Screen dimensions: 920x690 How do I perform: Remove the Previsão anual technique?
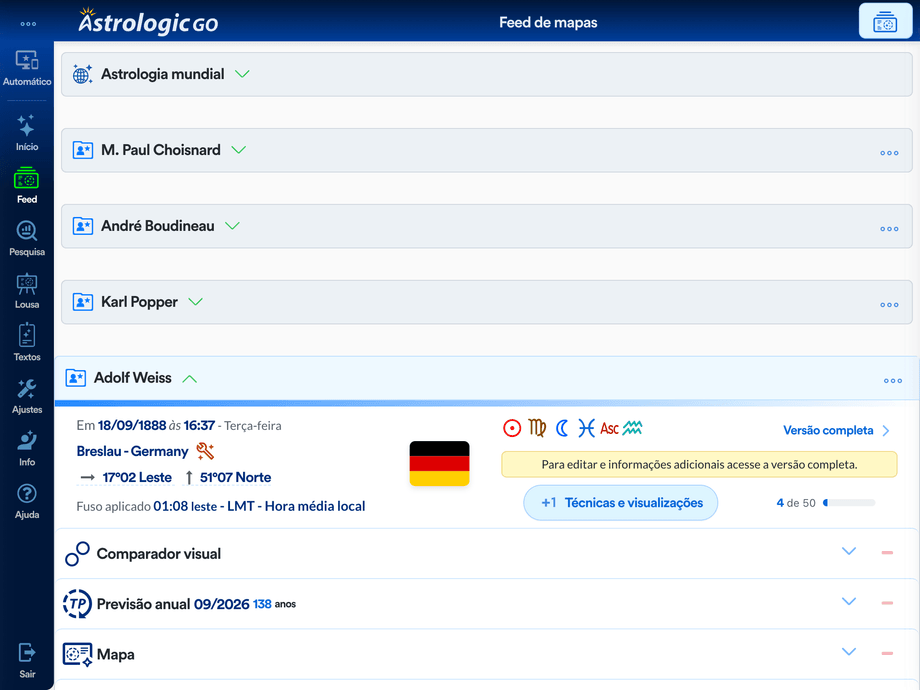pyautogui.click(x=887, y=603)
